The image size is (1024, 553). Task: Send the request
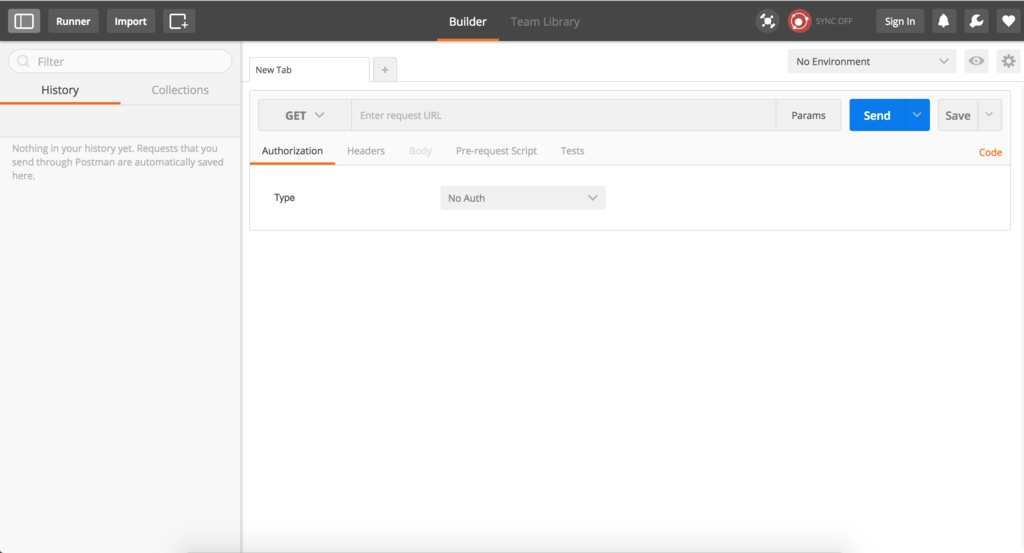point(877,115)
